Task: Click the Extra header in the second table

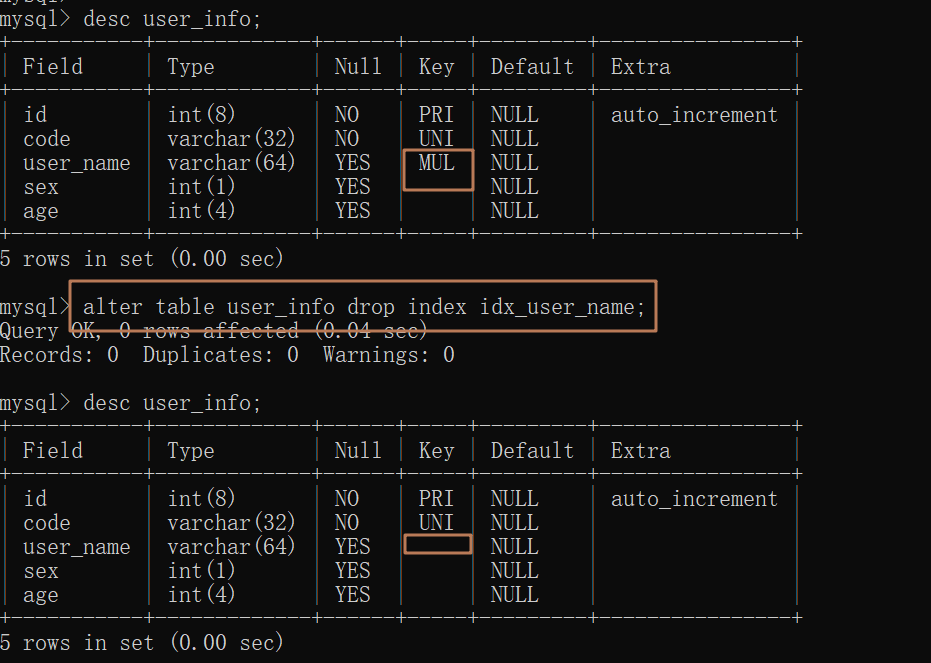Action: click(640, 451)
